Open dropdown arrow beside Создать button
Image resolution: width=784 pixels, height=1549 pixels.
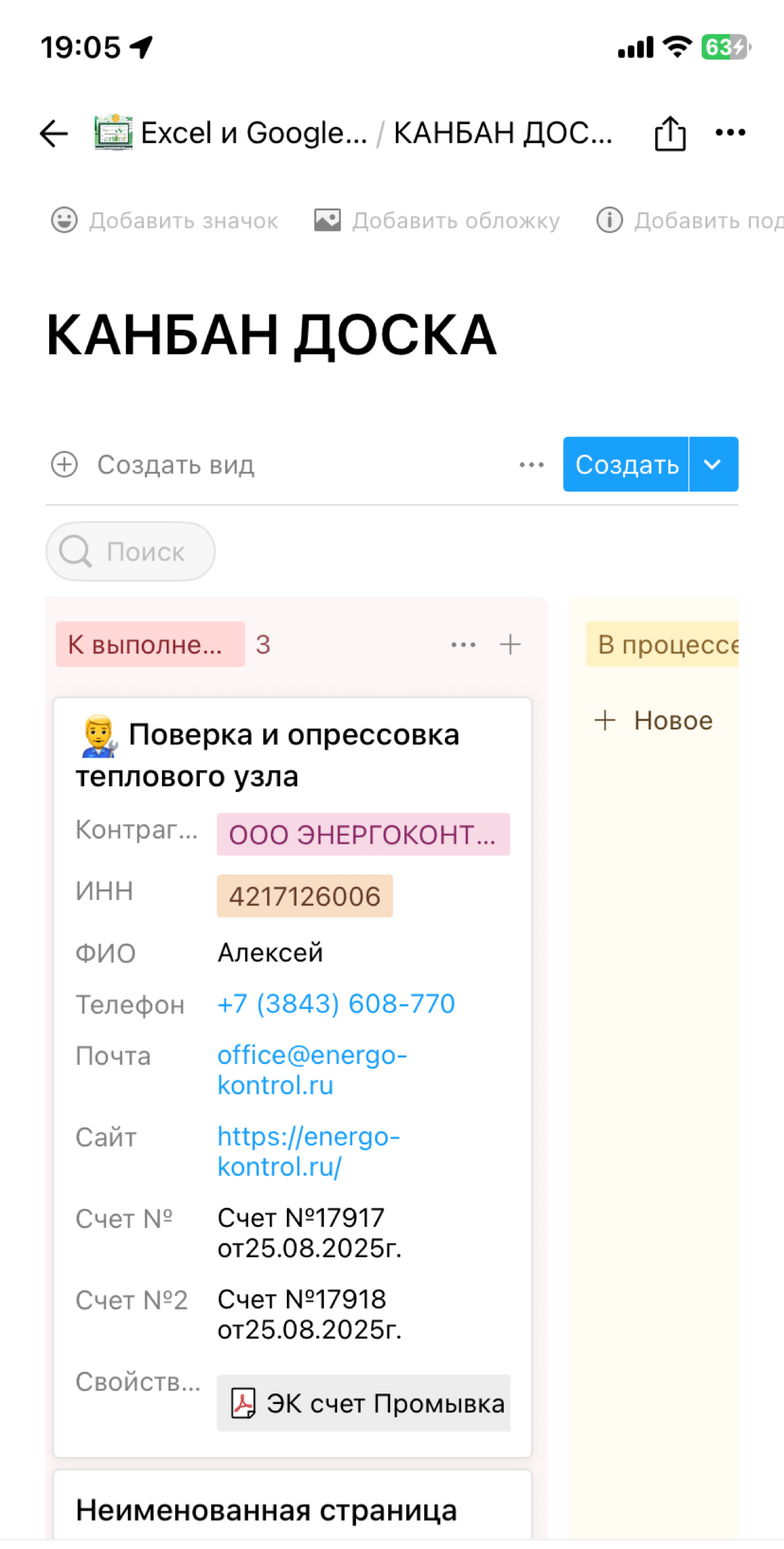click(713, 465)
